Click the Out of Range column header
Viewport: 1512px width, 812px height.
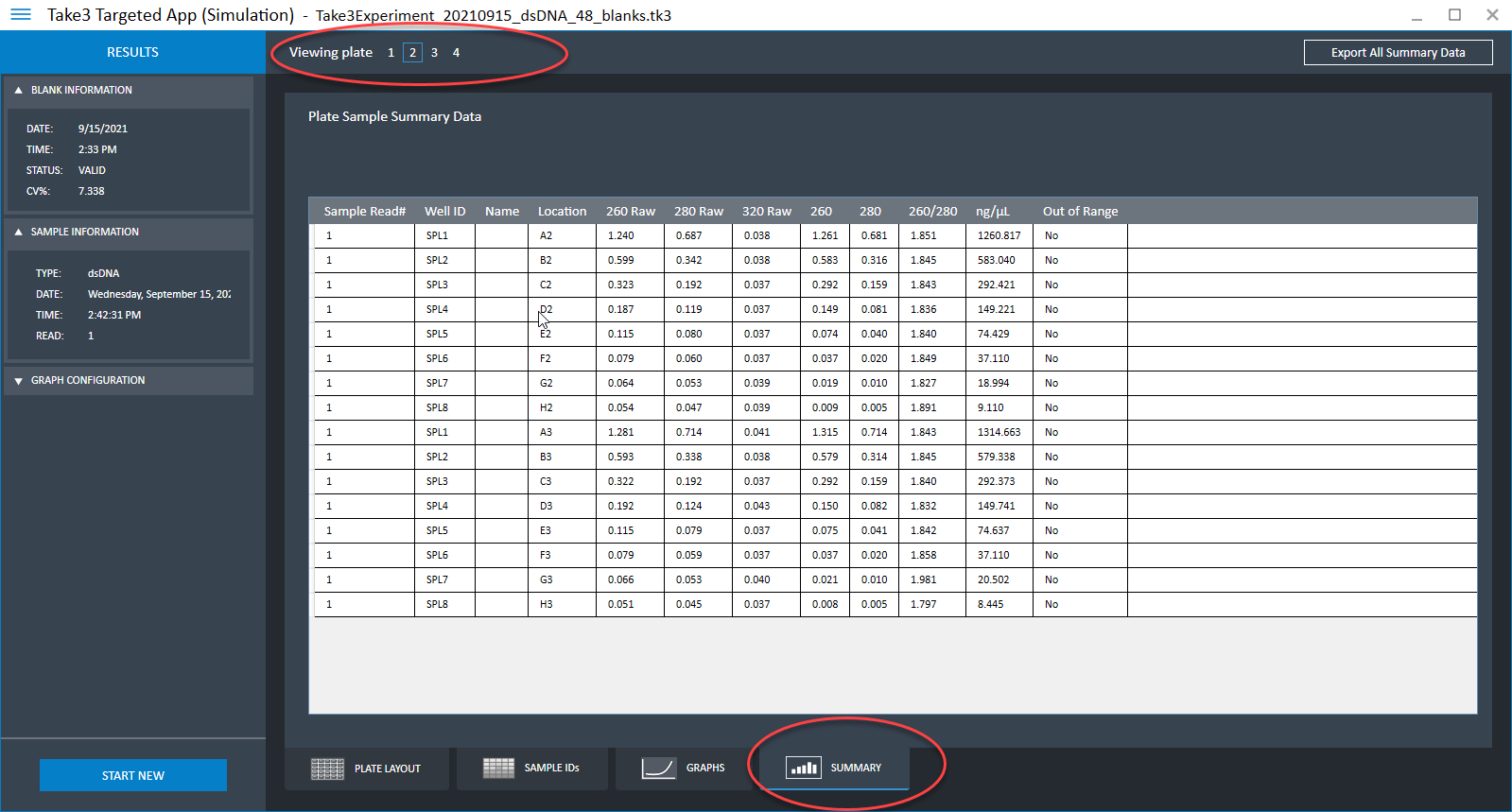point(1080,212)
